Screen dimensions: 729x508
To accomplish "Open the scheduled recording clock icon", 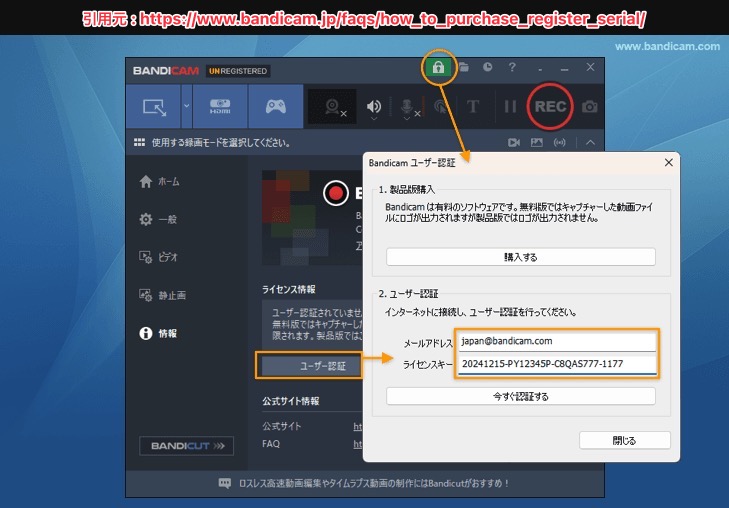I will click(487, 68).
